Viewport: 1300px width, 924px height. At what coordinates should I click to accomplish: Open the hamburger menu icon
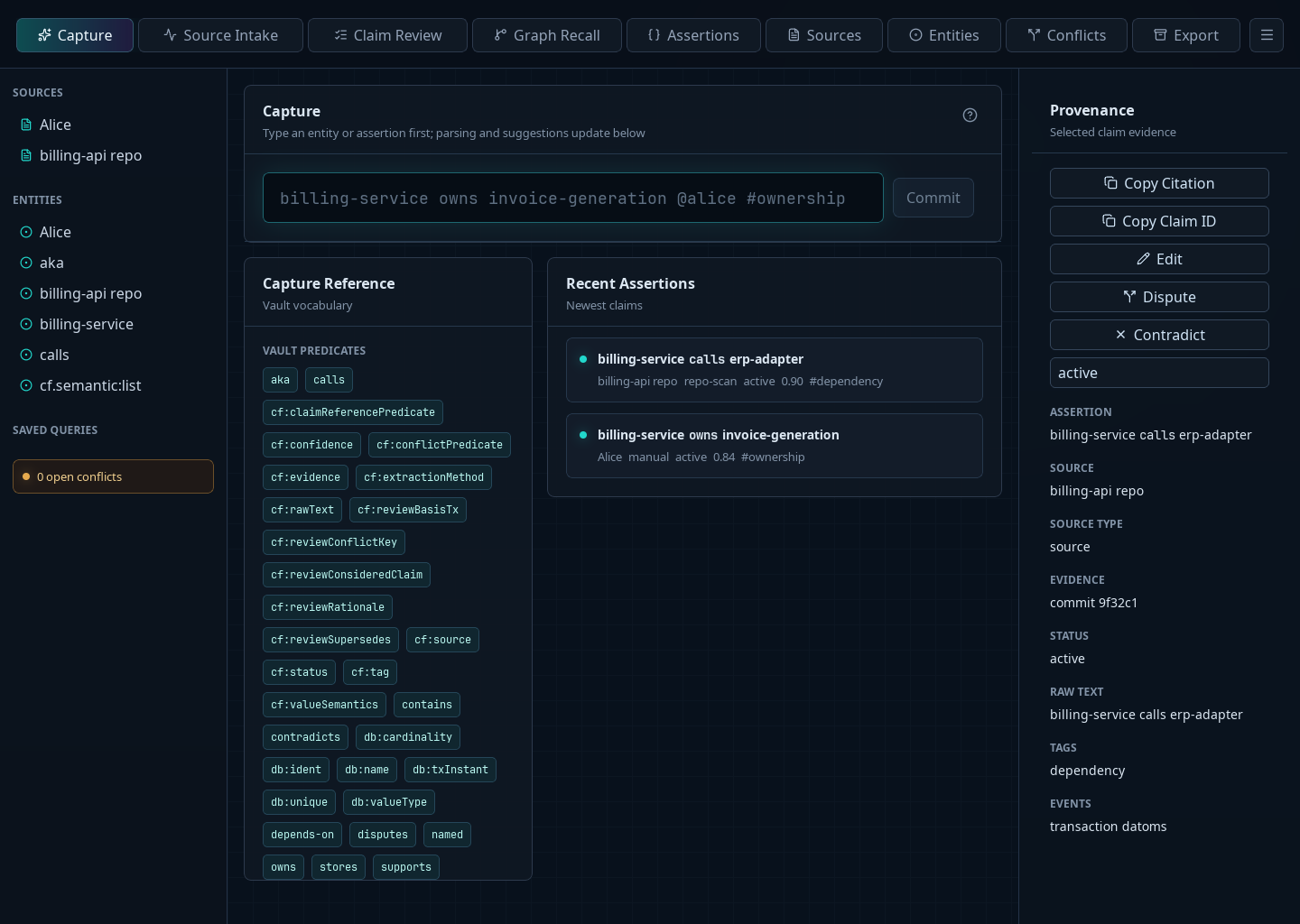pyautogui.click(x=1267, y=35)
